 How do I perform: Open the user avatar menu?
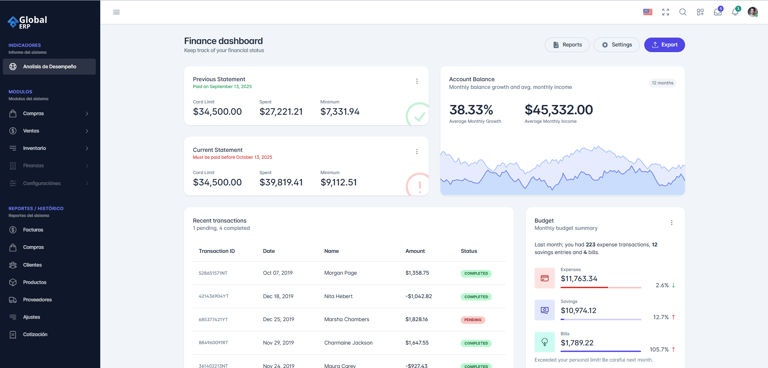point(752,12)
